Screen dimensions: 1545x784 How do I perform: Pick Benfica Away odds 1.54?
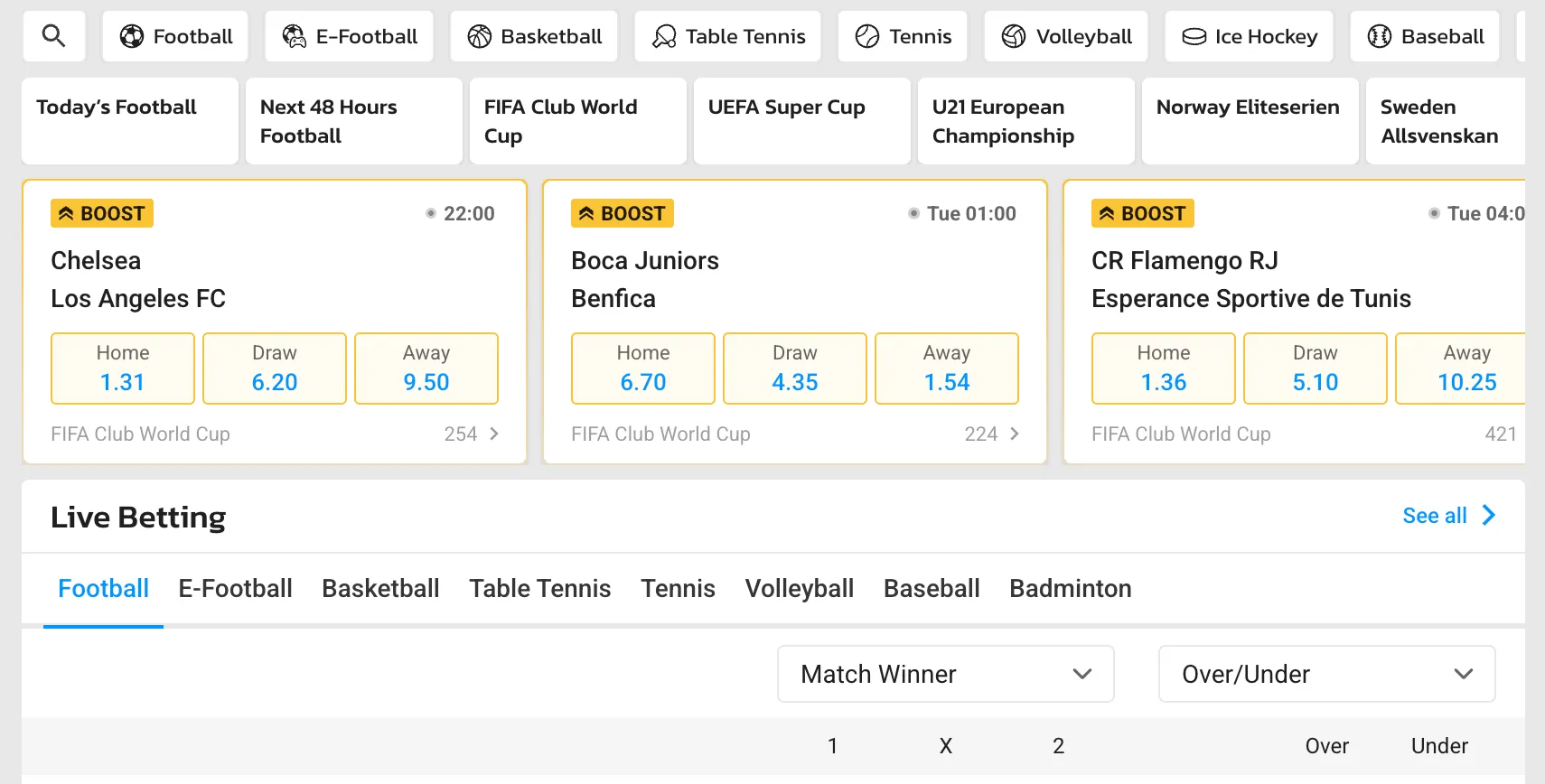point(946,369)
